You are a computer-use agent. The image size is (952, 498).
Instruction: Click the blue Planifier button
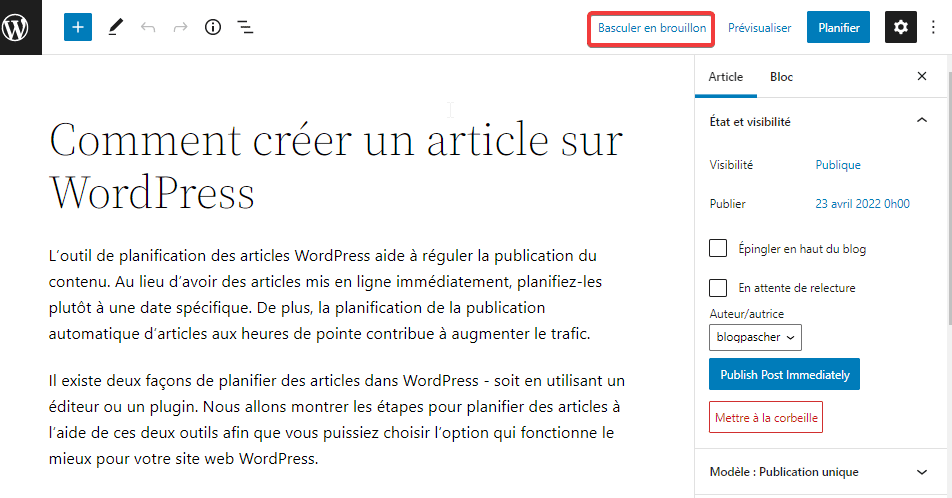click(838, 27)
